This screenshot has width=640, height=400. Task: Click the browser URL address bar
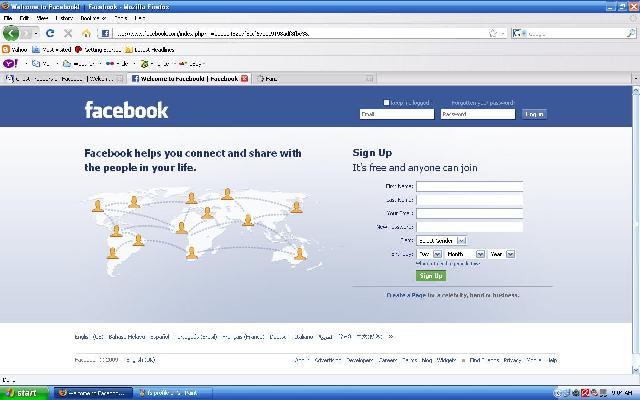[300, 33]
